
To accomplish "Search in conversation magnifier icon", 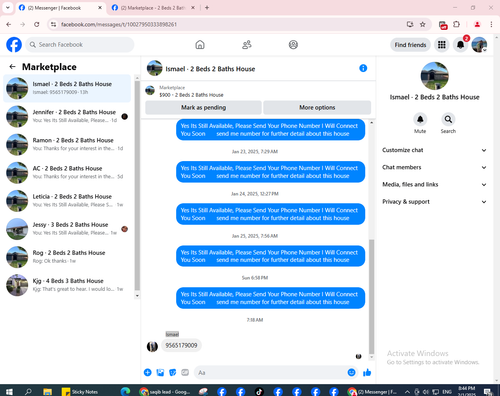I will tap(448, 119).
